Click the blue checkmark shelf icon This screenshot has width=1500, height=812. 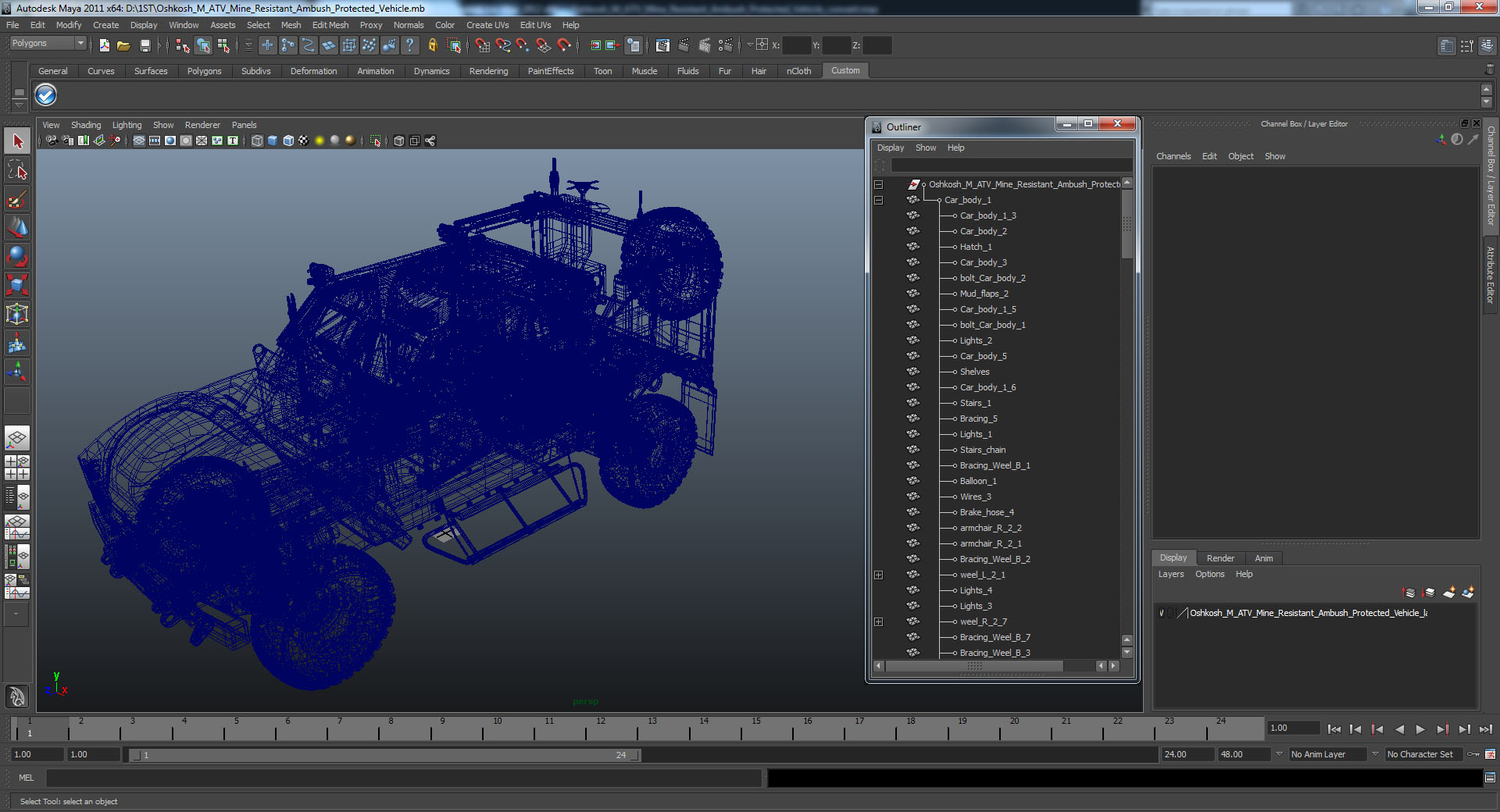click(46, 95)
